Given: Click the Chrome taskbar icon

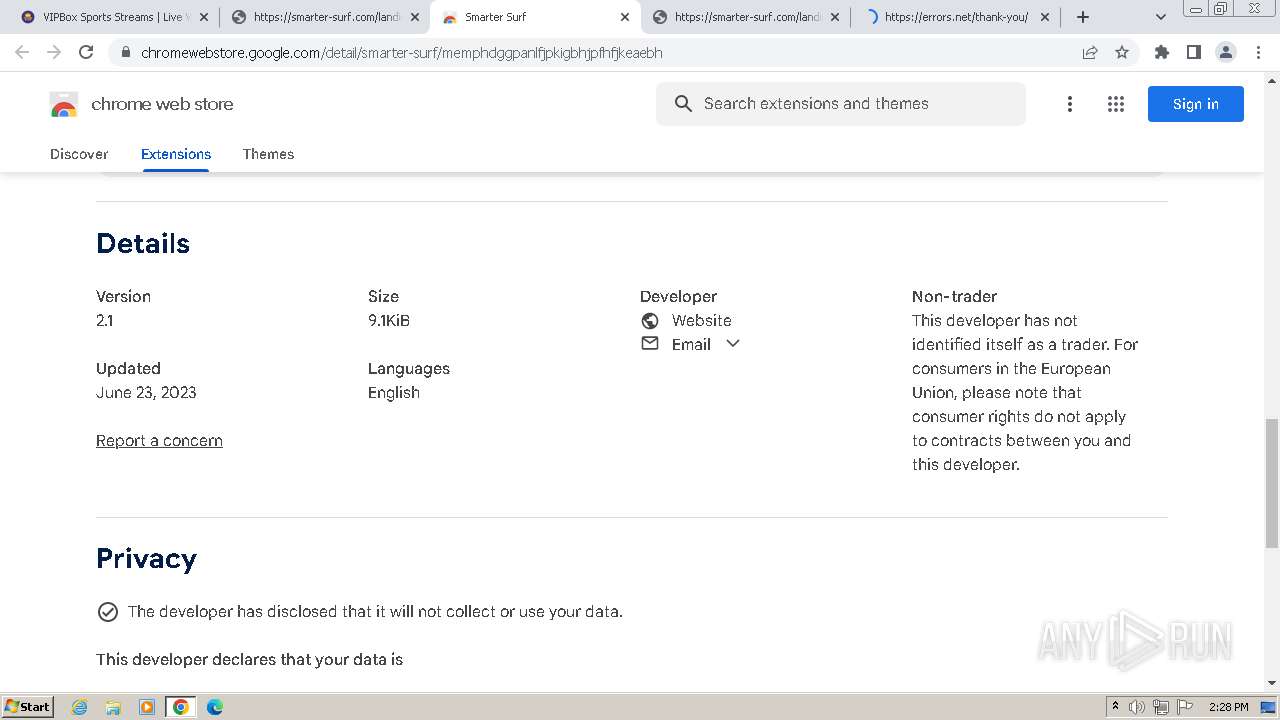Looking at the screenshot, I should 181,707.
